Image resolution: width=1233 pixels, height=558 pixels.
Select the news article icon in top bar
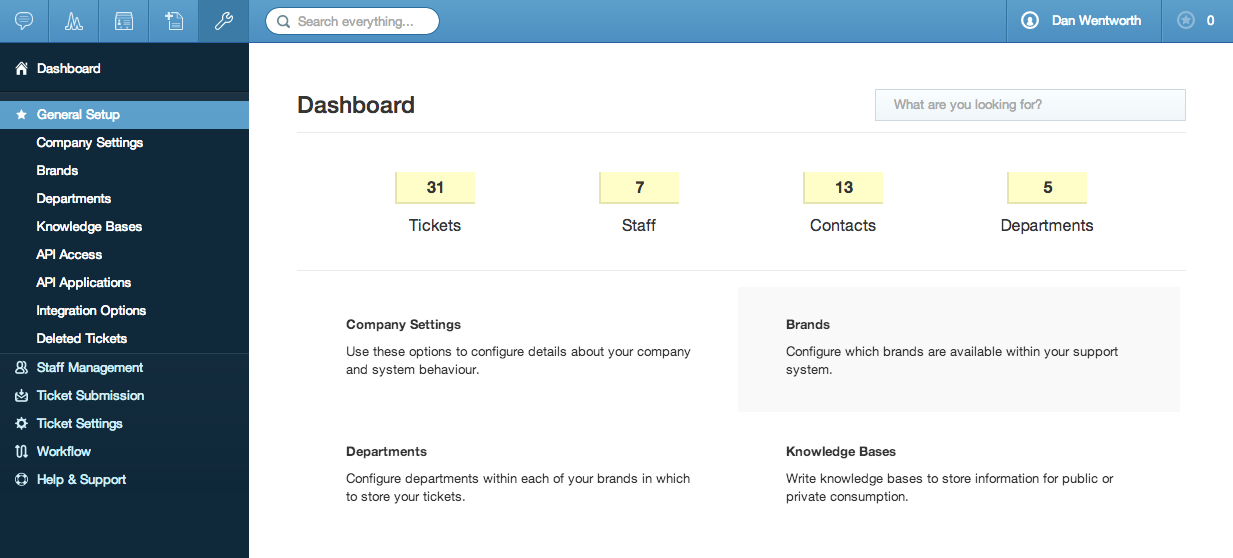tap(124, 21)
